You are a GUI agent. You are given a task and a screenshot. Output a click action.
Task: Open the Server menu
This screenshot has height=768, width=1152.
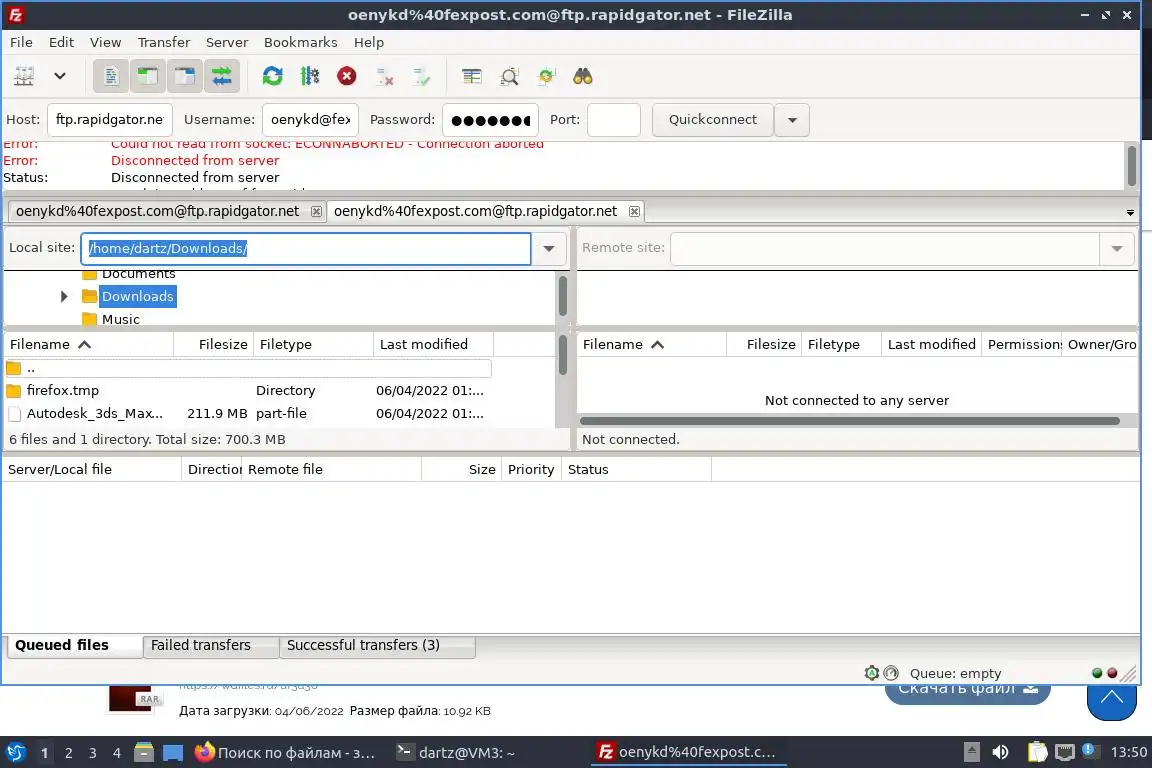point(226,42)
